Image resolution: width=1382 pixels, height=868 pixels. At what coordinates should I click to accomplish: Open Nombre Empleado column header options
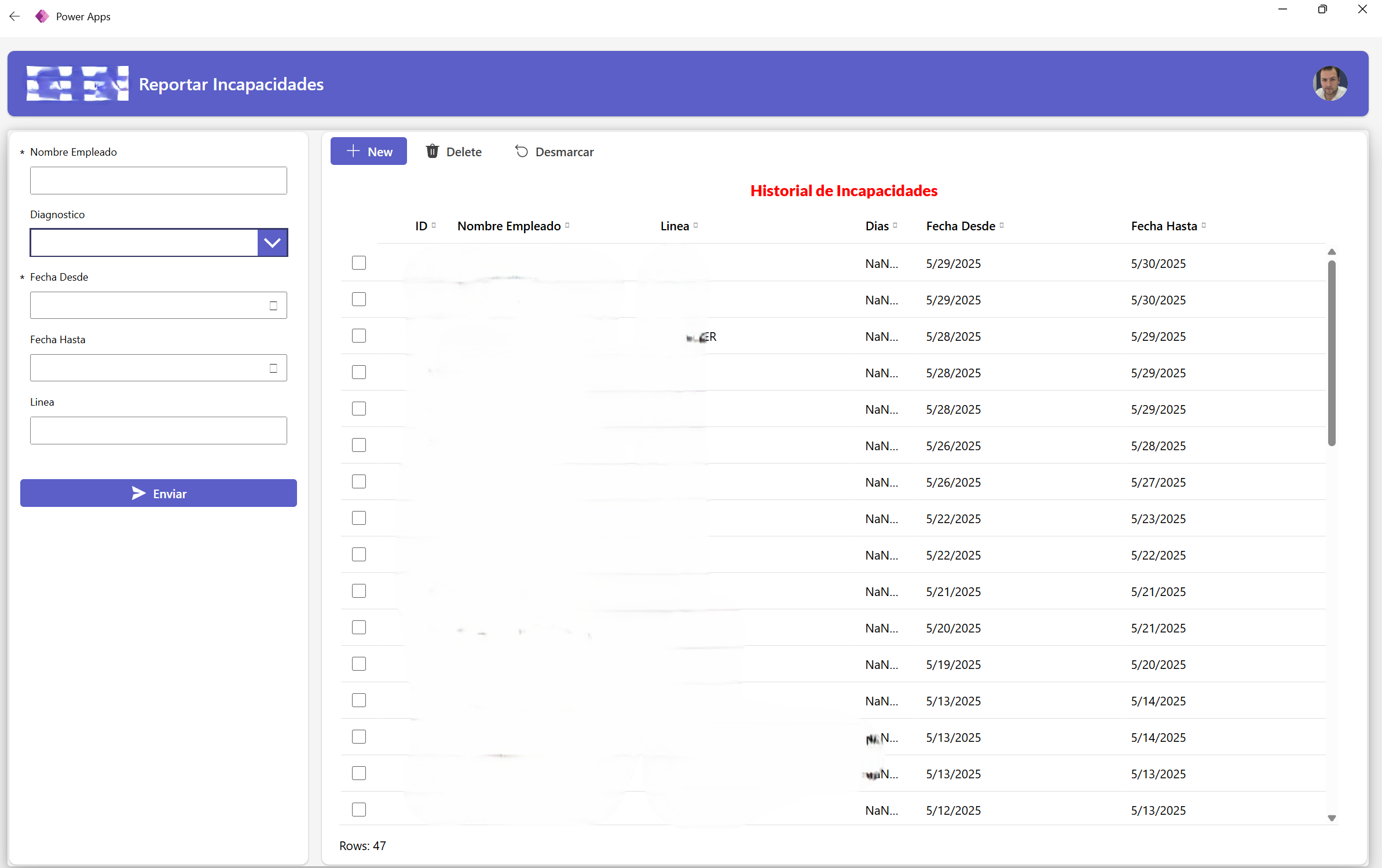point(567,225)
